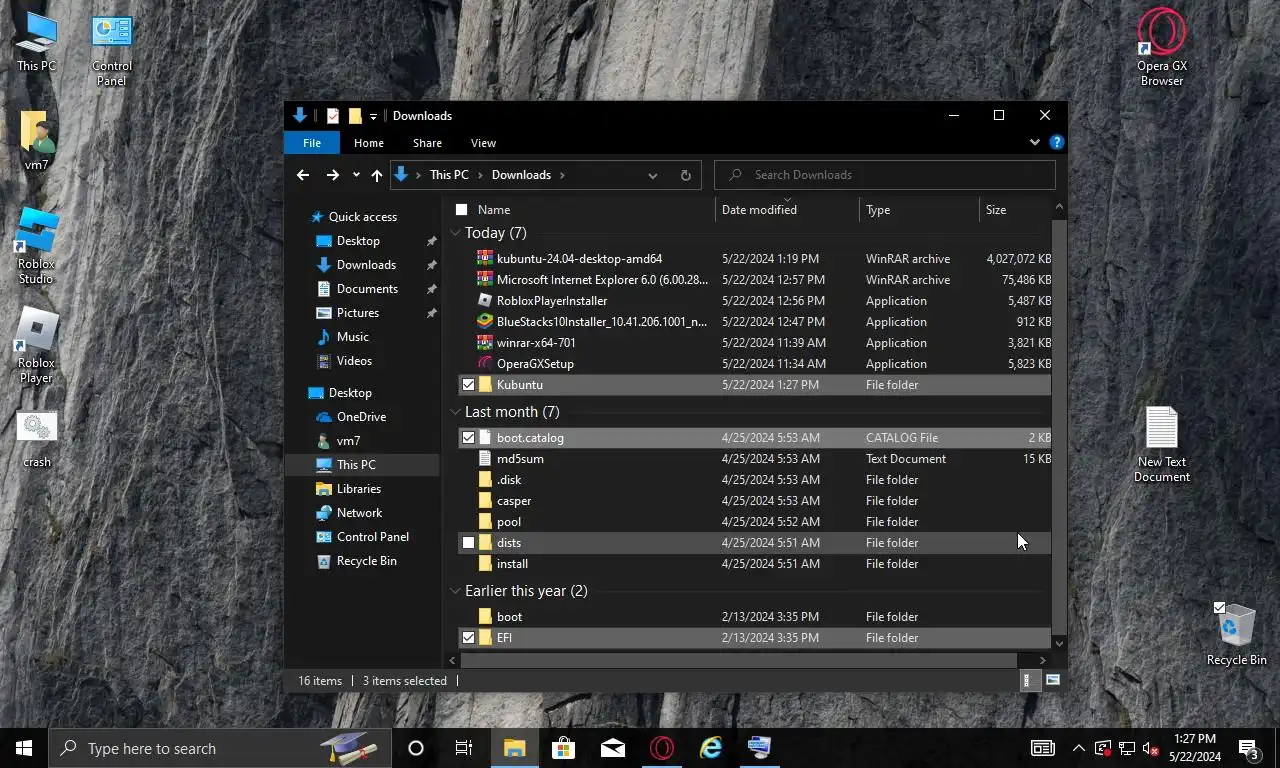Image resolution: width=1280 pixels, height=768 pixels.
Task: Click the md5sum text document icon
Action: click(x=485, y=459)
